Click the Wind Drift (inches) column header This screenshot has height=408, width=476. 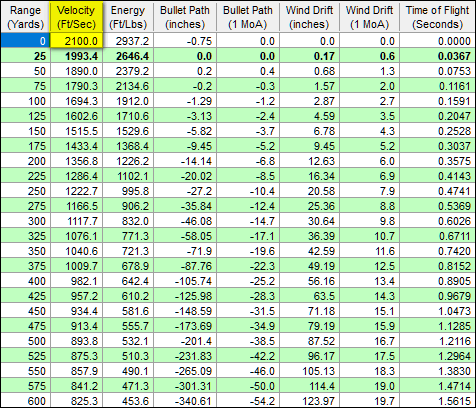[309, 17]
